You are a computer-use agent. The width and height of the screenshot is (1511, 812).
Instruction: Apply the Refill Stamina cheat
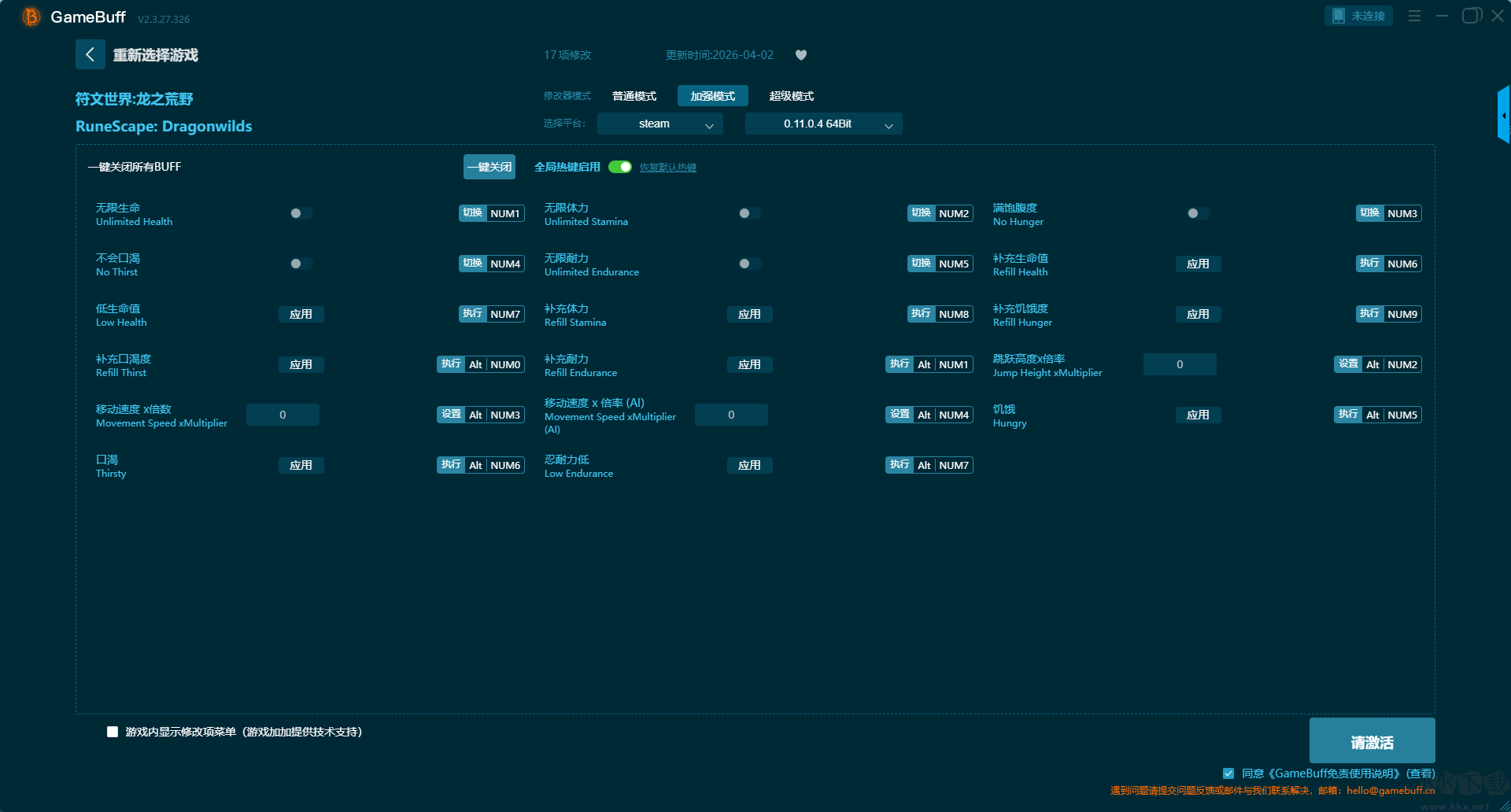[x=749, y=314]
